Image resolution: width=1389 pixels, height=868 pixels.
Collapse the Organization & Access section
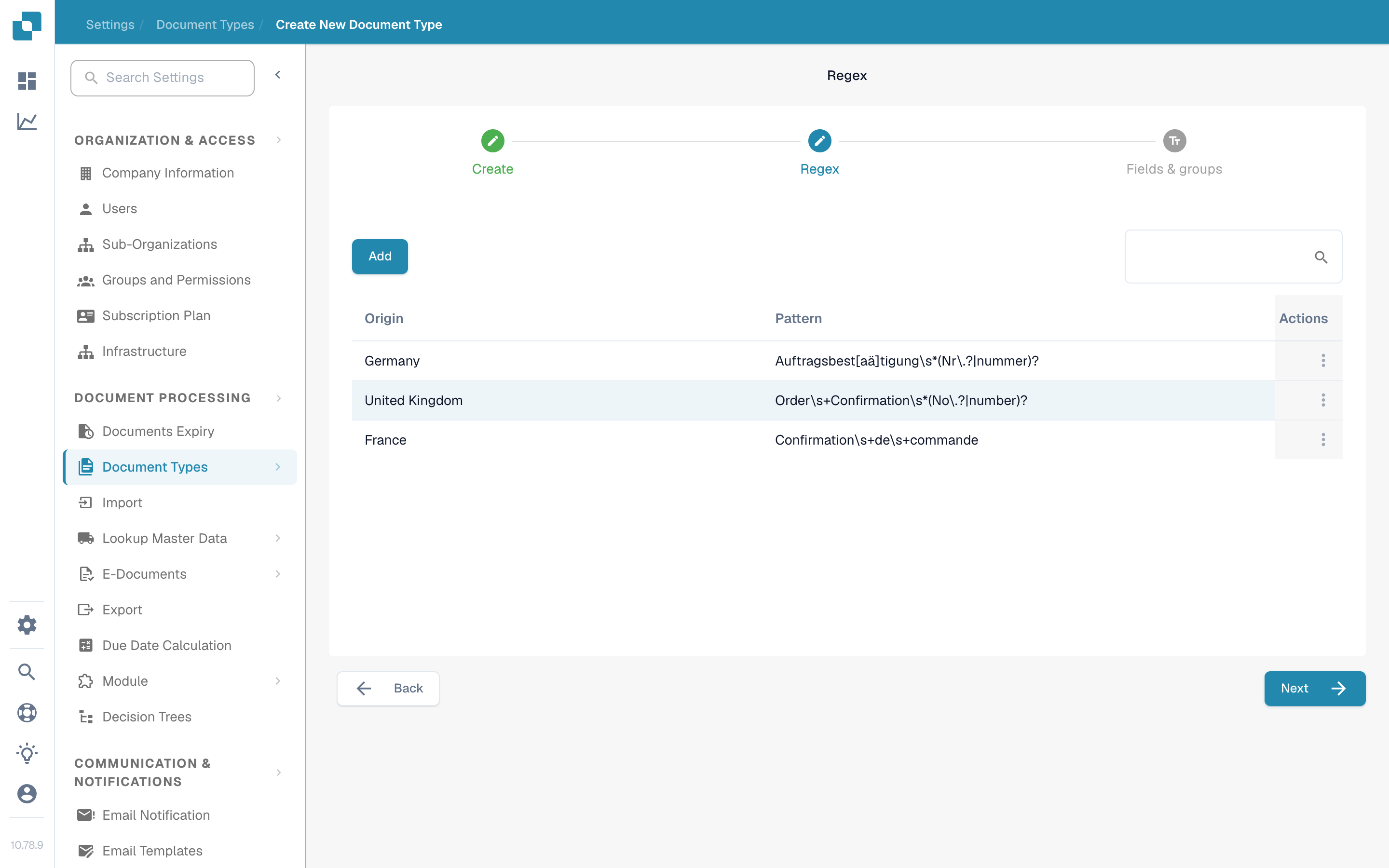pyautogui.click(x=279, y=140)
